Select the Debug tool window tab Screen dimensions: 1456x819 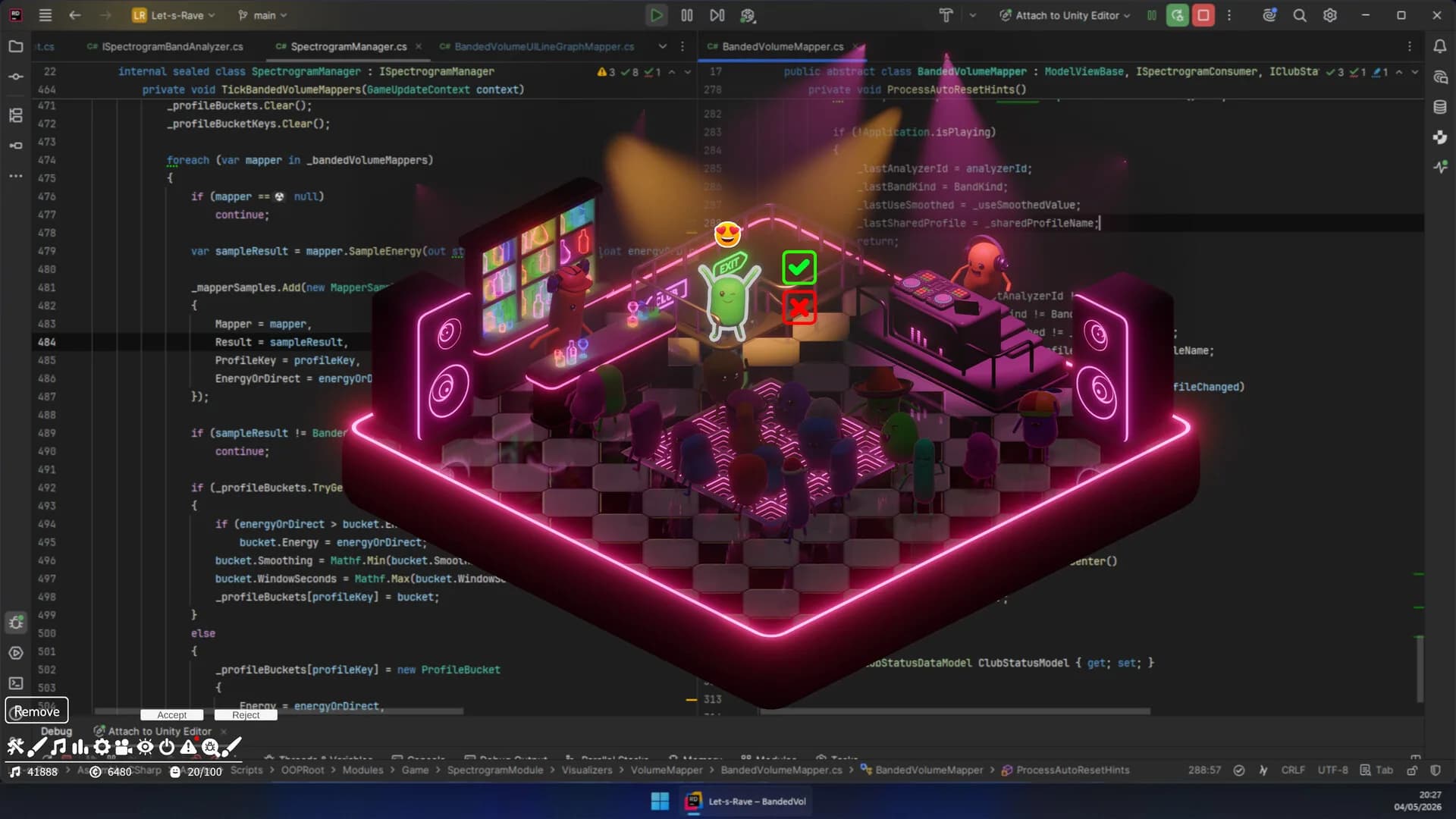[56, 731]
